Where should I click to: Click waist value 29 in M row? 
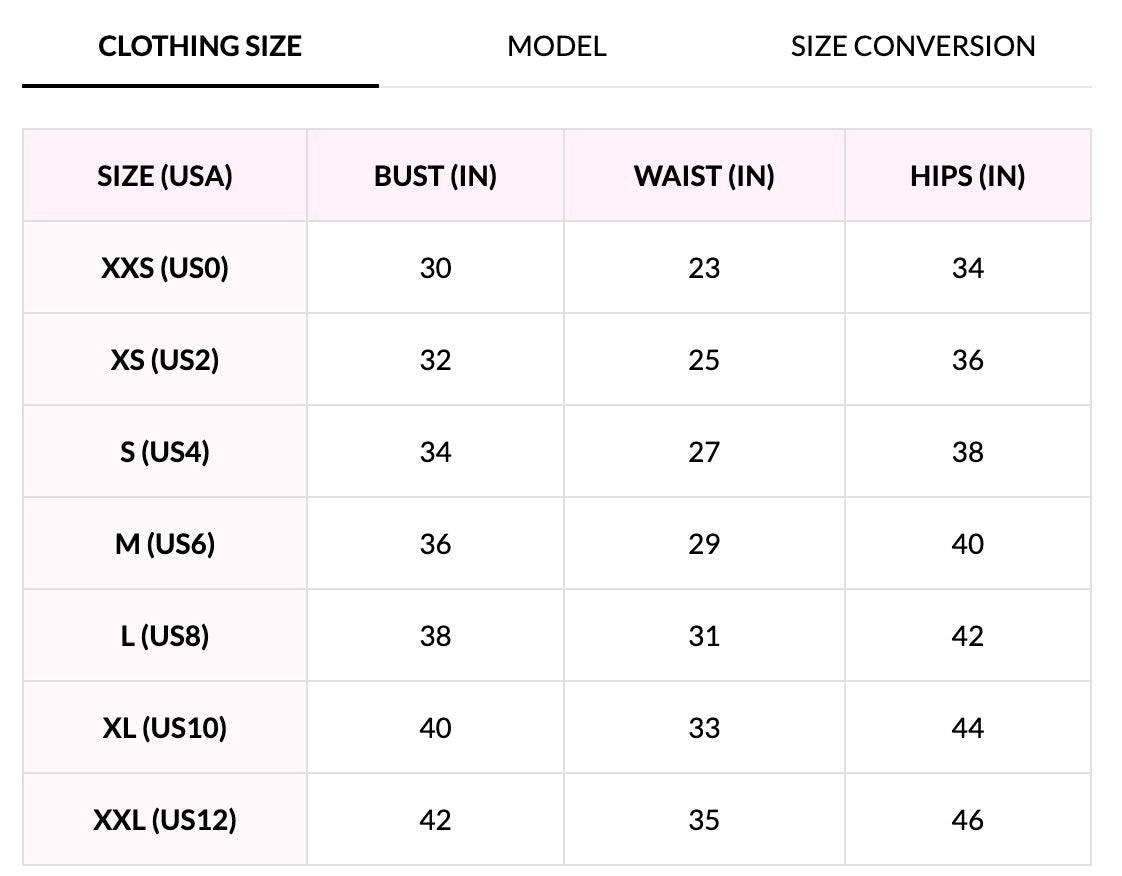(704, 544)
